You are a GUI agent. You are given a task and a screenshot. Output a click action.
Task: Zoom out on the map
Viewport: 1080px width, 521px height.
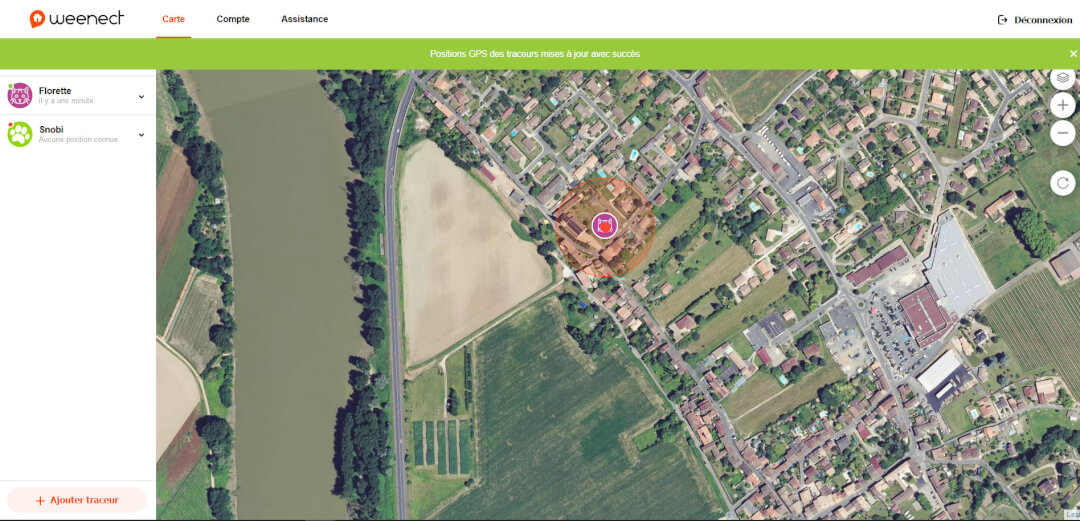click(x=1063, y=133)
